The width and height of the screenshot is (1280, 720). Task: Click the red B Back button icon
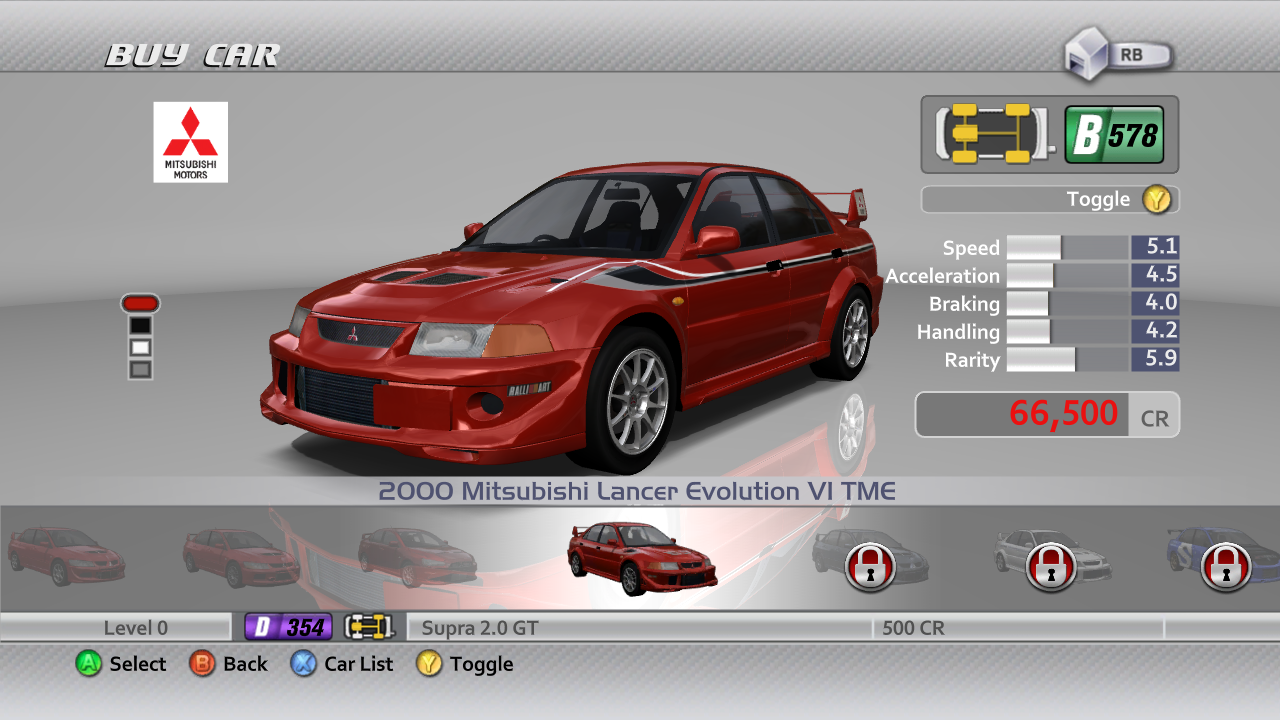(203, 663)
